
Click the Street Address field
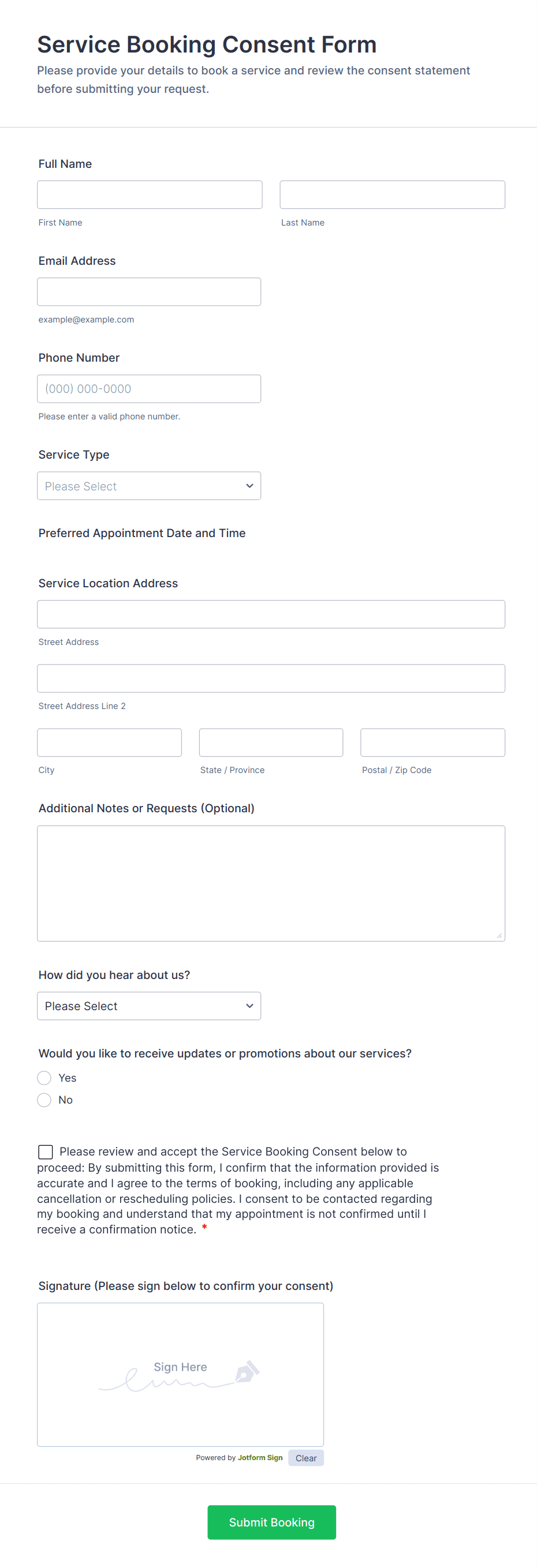click(x=271, y=614)
